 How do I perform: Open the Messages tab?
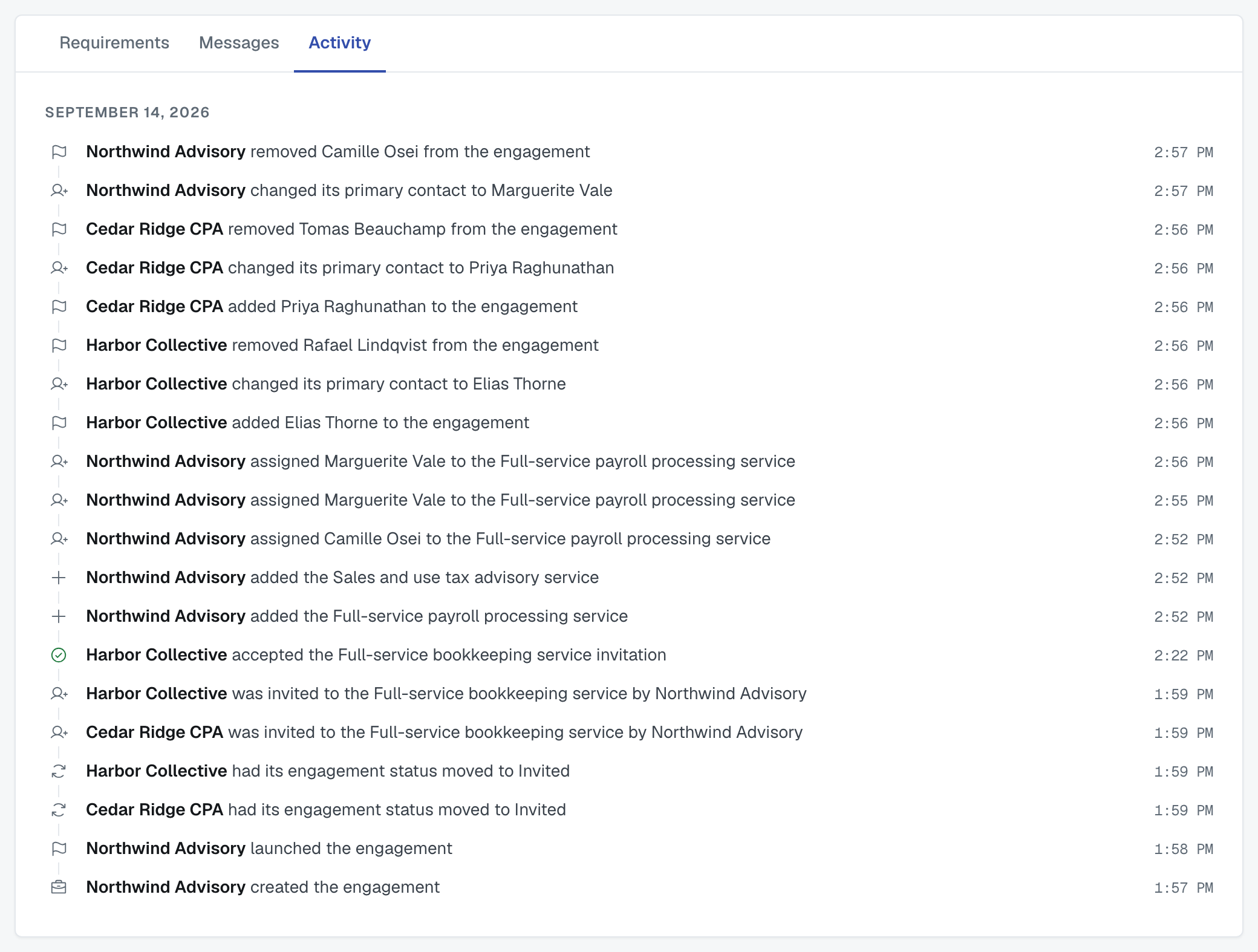239,43
